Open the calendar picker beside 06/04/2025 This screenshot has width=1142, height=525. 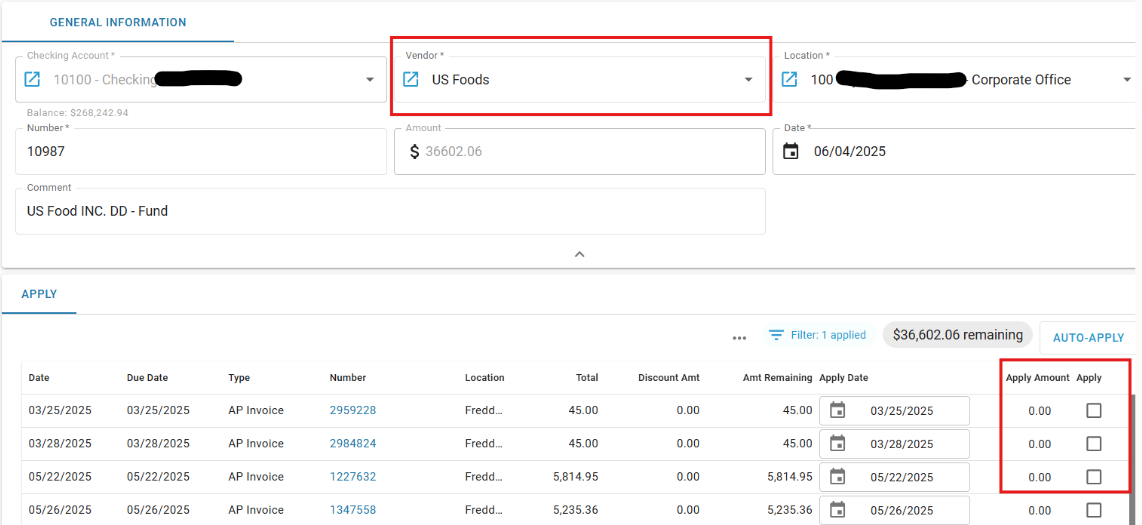(x=790, y=151)
